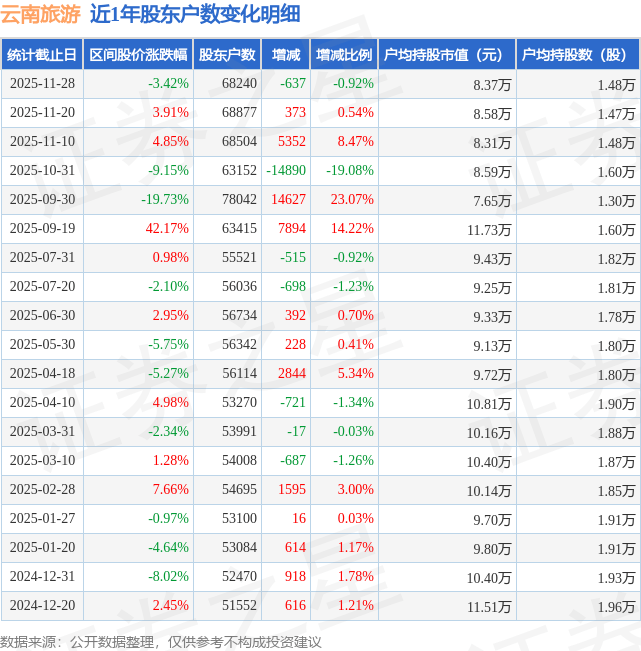641x651 pixels.
Task: Click the 增减 column header
Action: (286, 55)
